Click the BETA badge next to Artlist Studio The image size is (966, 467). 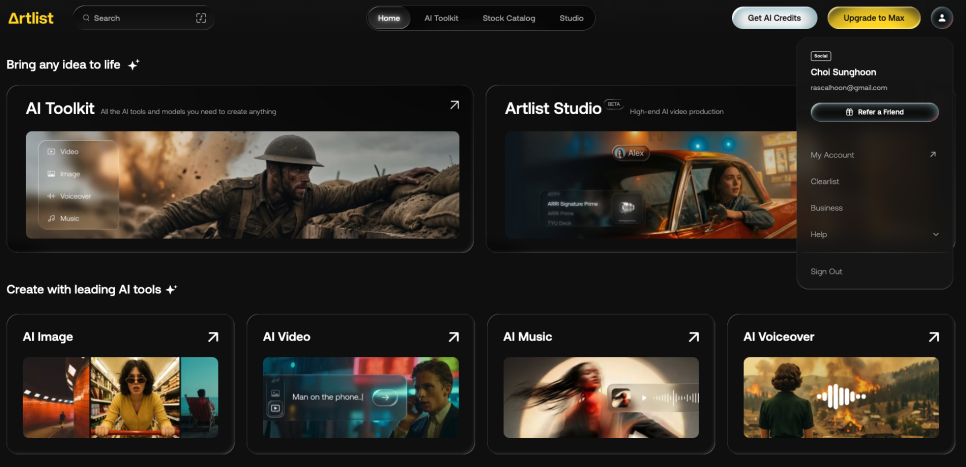(x=614, y=104)
